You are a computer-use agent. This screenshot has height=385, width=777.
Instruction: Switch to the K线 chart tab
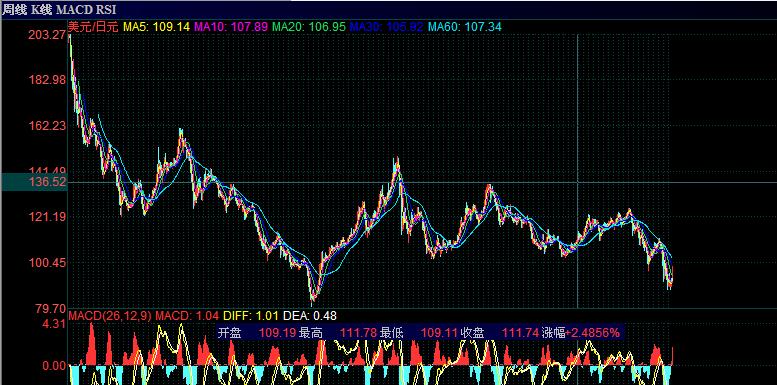[x=42, y=10]
